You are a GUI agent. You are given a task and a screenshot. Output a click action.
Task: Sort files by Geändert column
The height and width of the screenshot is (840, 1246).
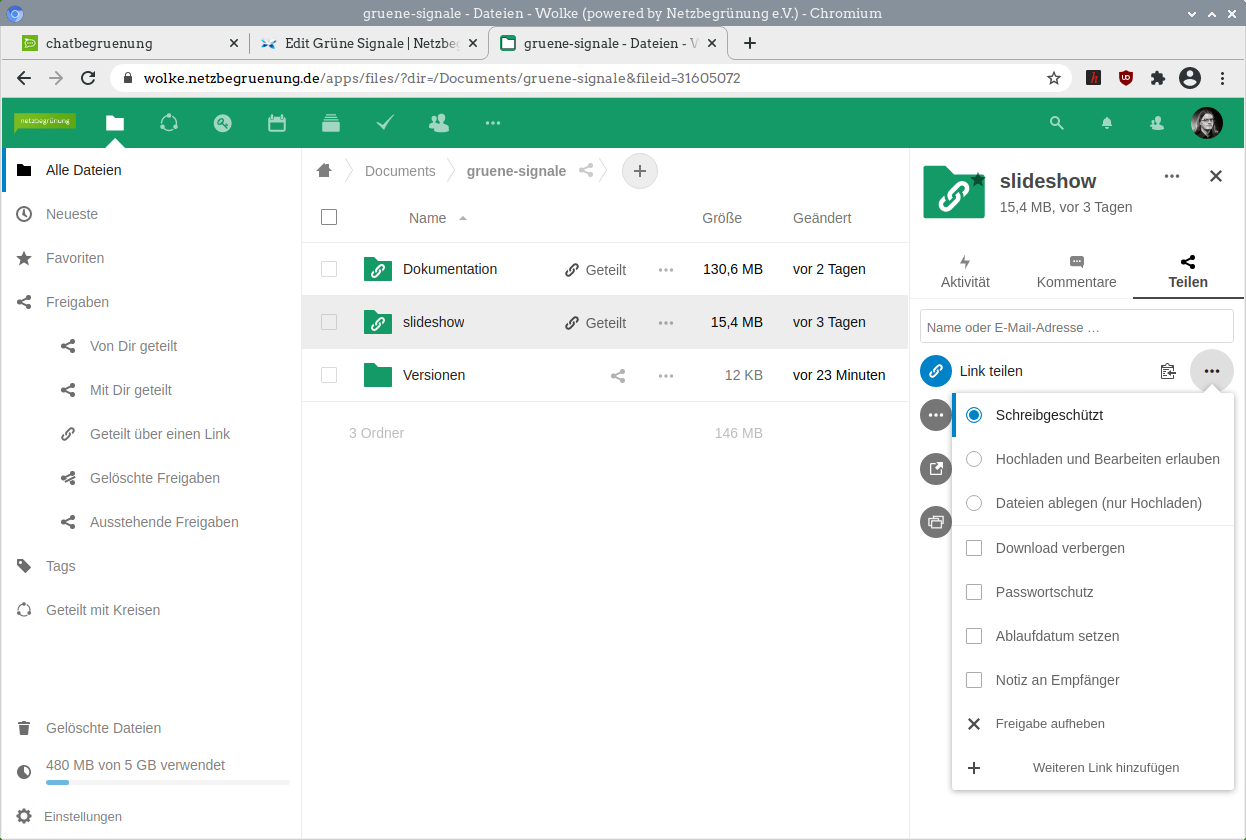tap(822, 218)
